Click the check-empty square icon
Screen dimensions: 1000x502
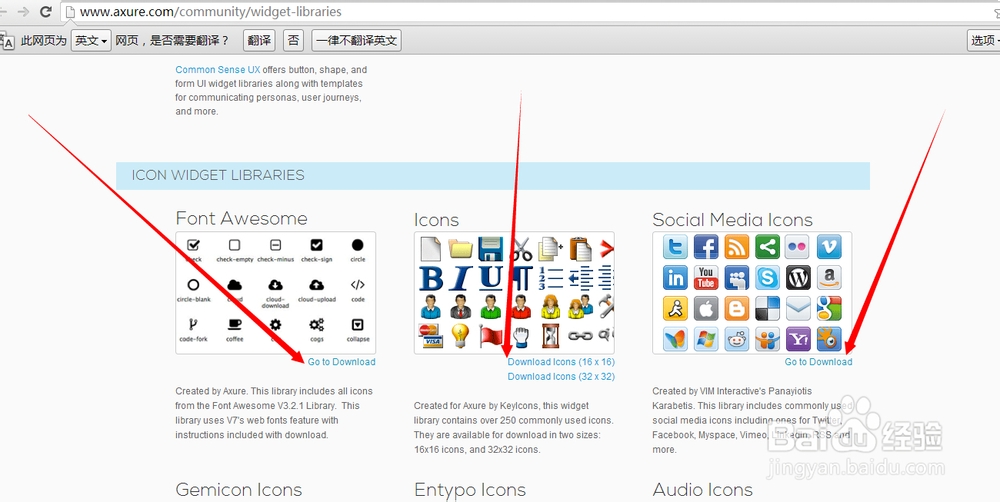pyautogui.click(x=235, y=245)
